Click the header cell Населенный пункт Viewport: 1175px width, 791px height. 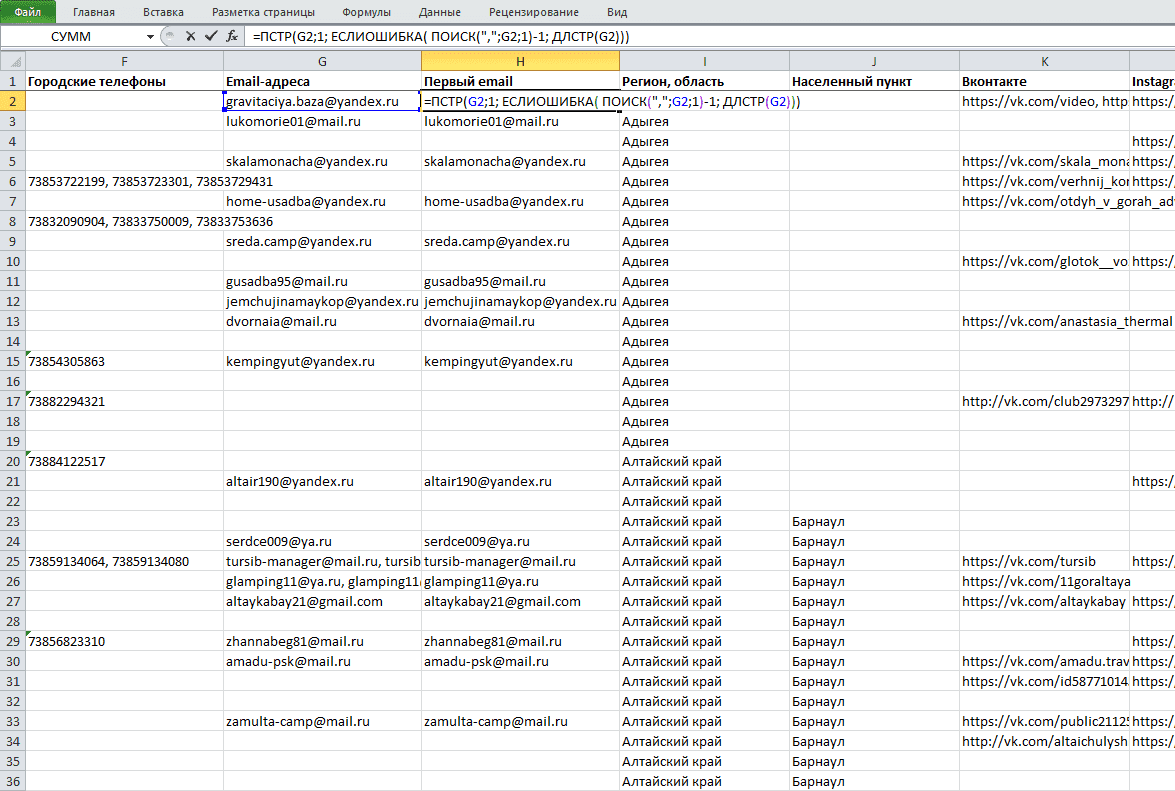pyautogui.click(x=875, y=82)
